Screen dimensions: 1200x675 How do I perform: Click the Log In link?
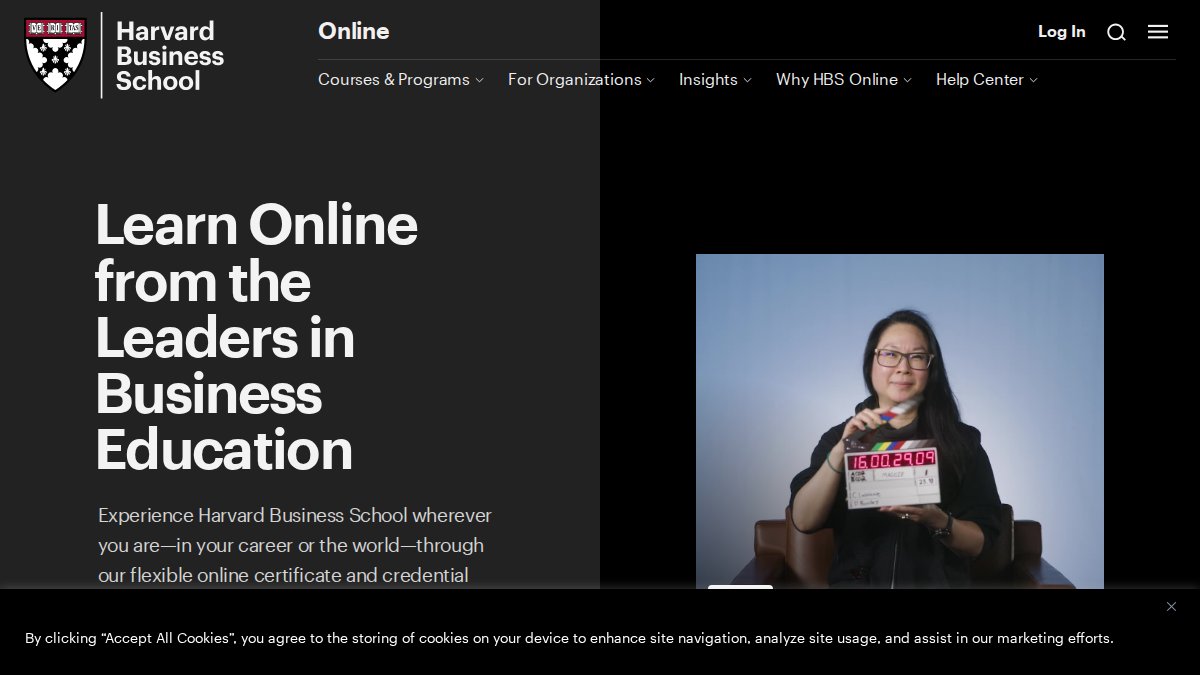(1061, 31)
